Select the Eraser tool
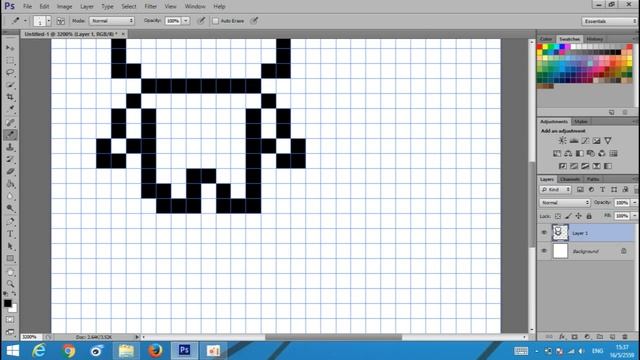This screenshot has height=360, width=640. [x=10, y=171]
